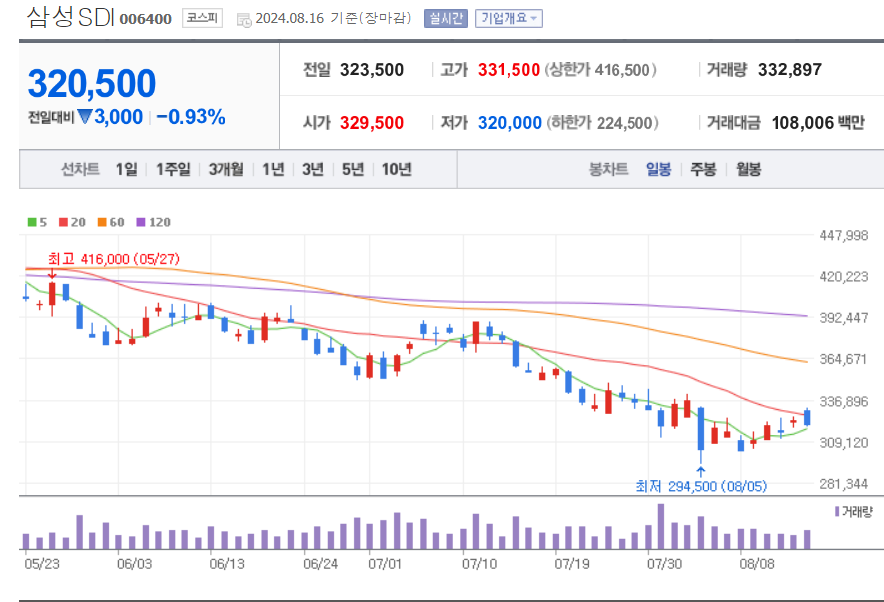Select the 3년 line chart tab
The image size is (884, 602).
313,169
